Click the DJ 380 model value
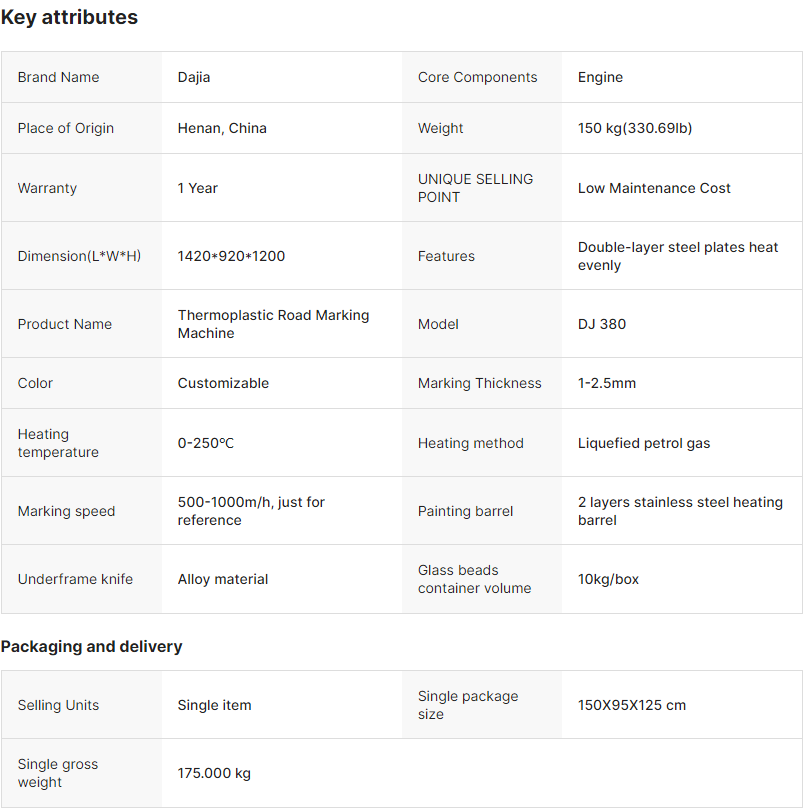The width and height of the screenshot is (804, 810). pos(602,324)
